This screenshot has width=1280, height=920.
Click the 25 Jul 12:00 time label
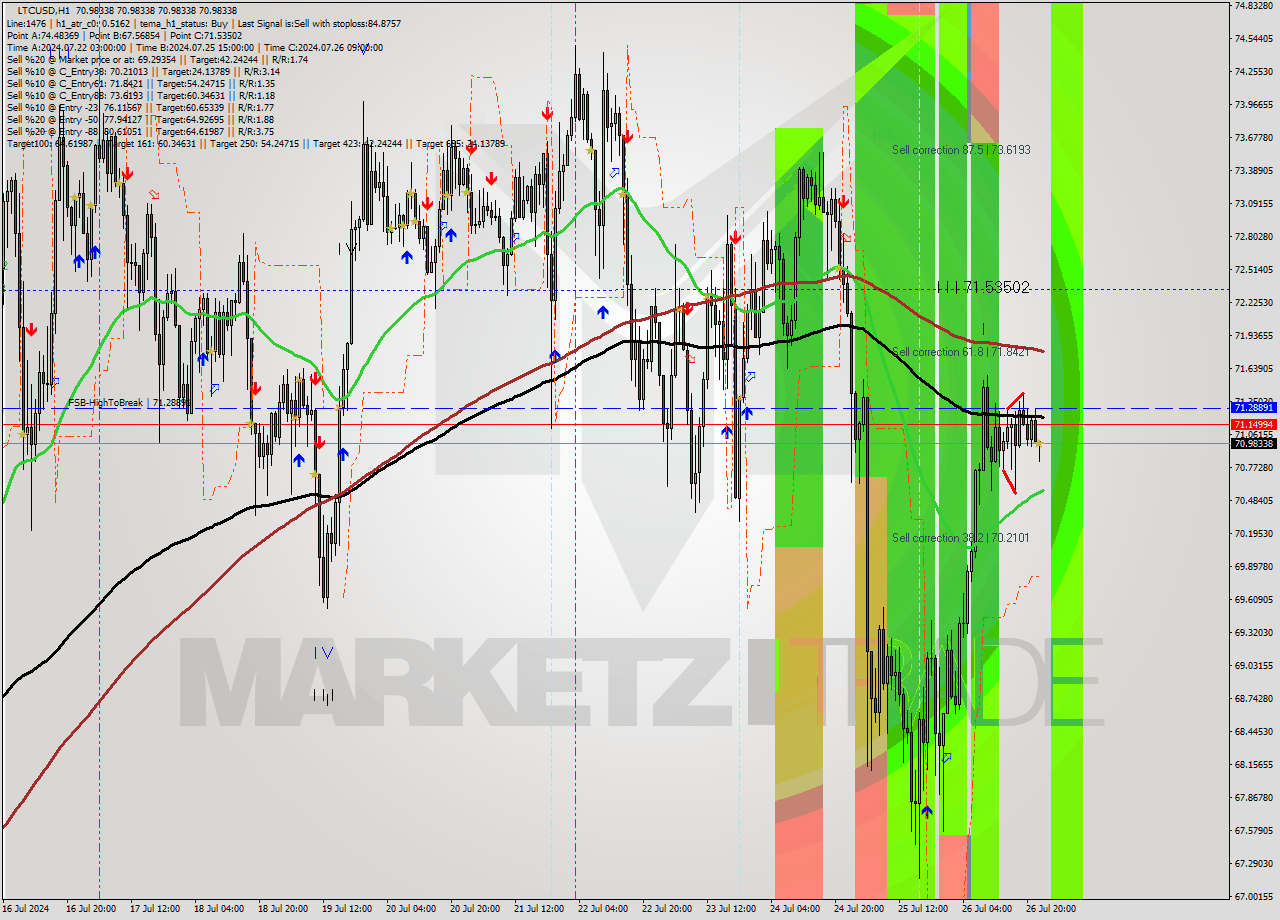923,909
